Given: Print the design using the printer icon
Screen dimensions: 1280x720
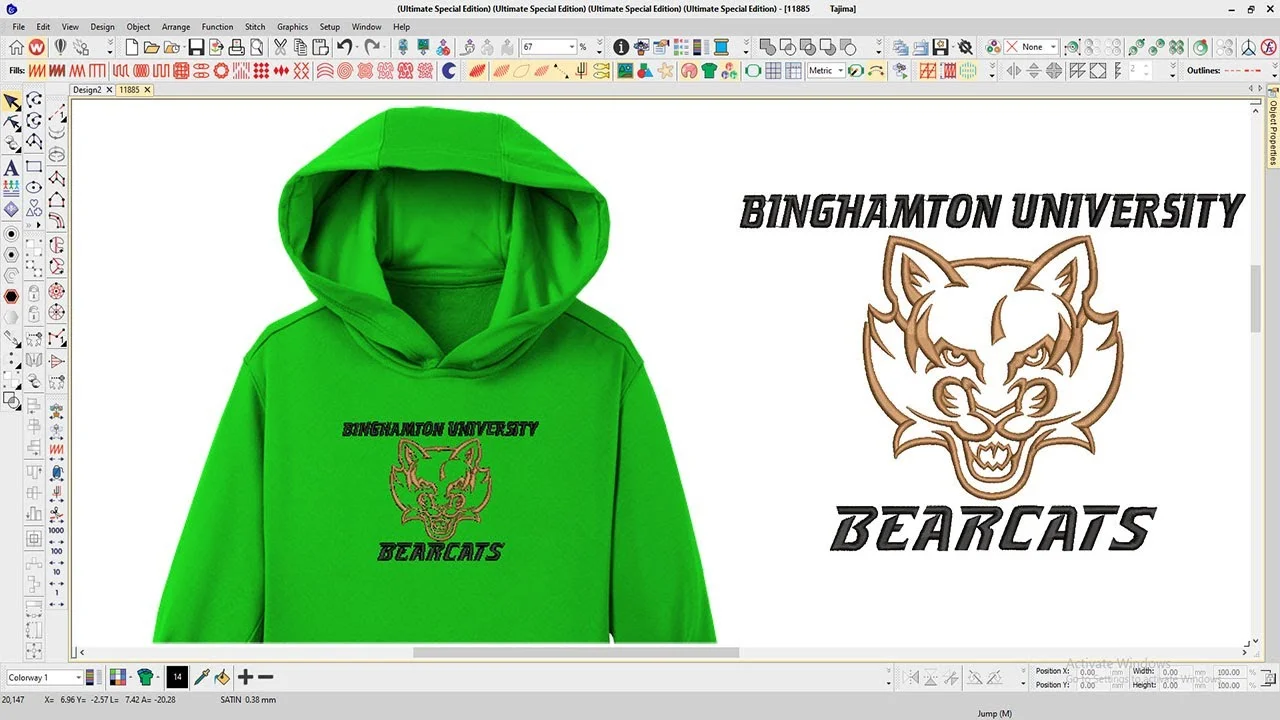Looking at the screenshot, I should point(236,47).
